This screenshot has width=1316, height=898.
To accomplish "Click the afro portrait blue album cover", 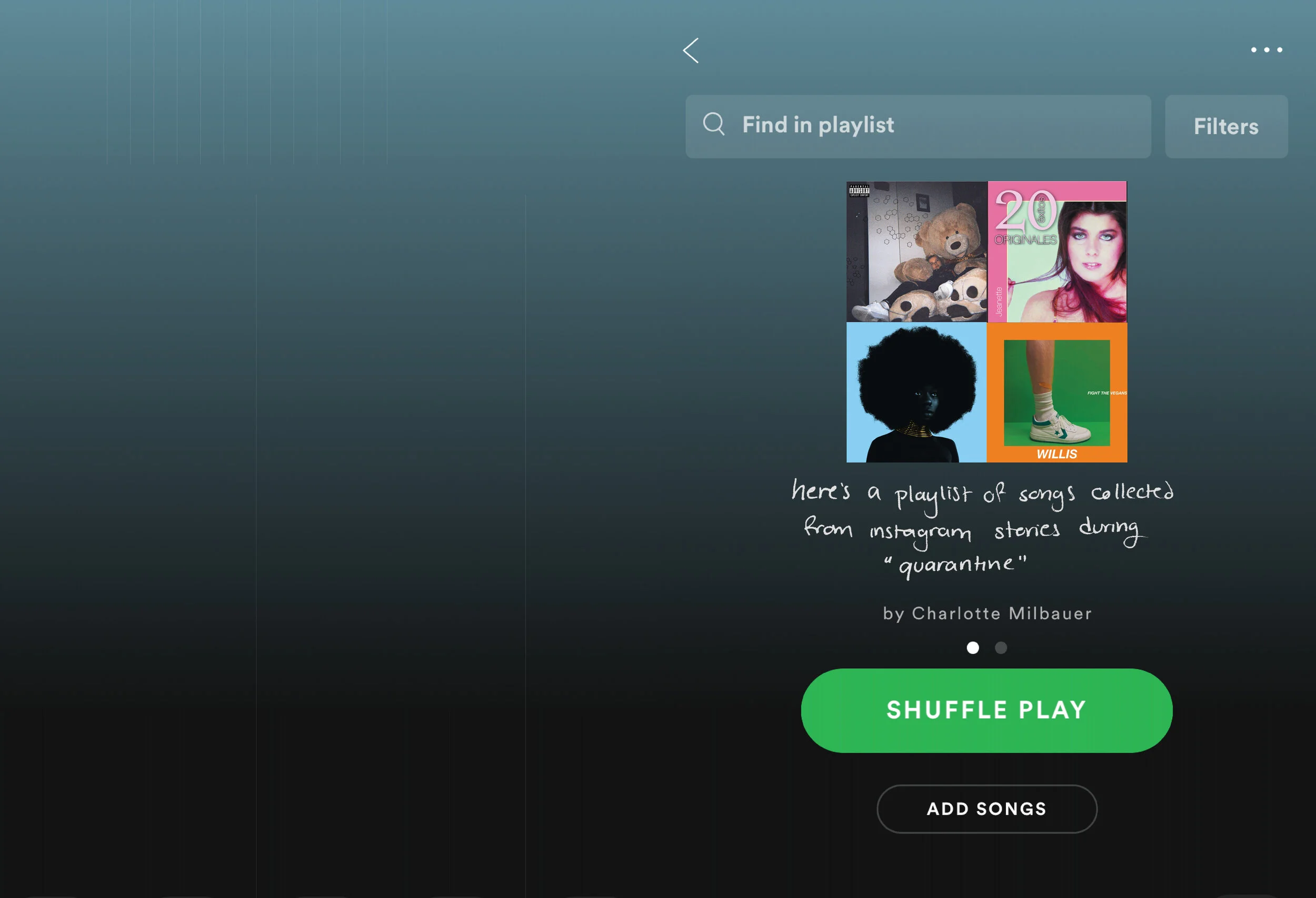I will point(916,392).
